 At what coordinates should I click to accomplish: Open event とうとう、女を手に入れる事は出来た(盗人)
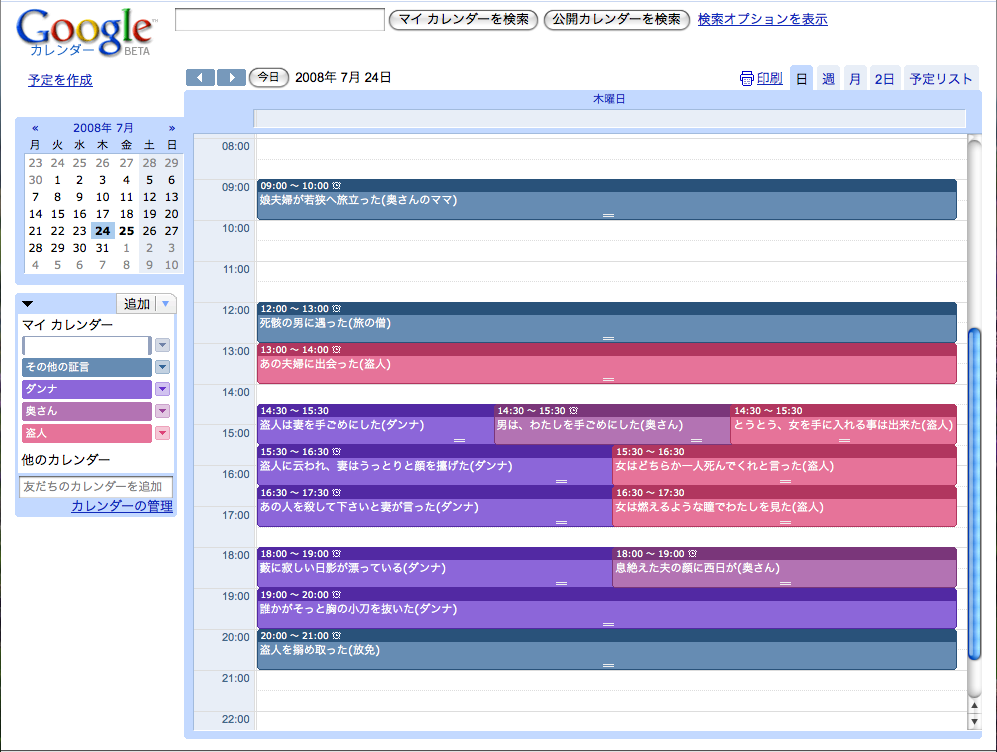844,425
